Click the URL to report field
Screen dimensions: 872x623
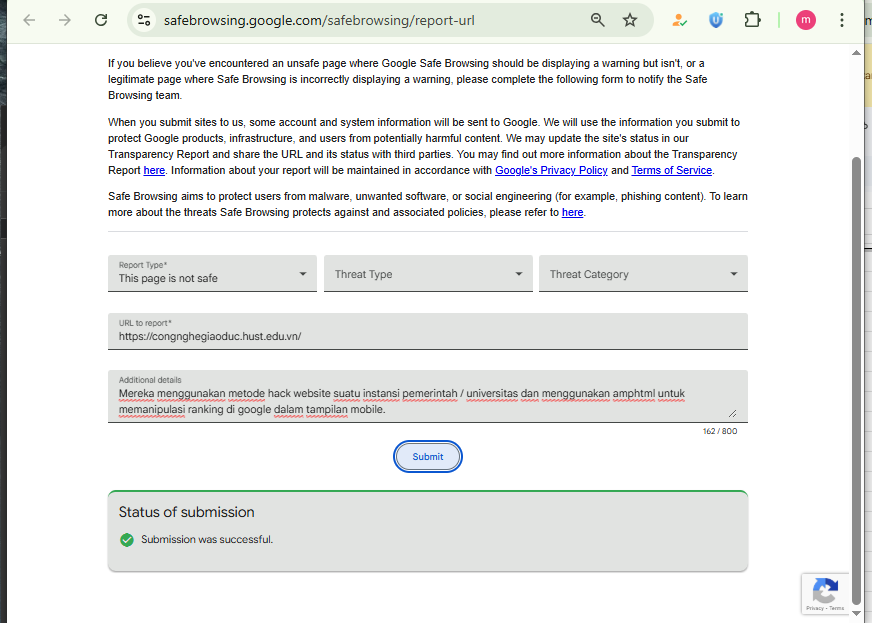click(428, 332)
